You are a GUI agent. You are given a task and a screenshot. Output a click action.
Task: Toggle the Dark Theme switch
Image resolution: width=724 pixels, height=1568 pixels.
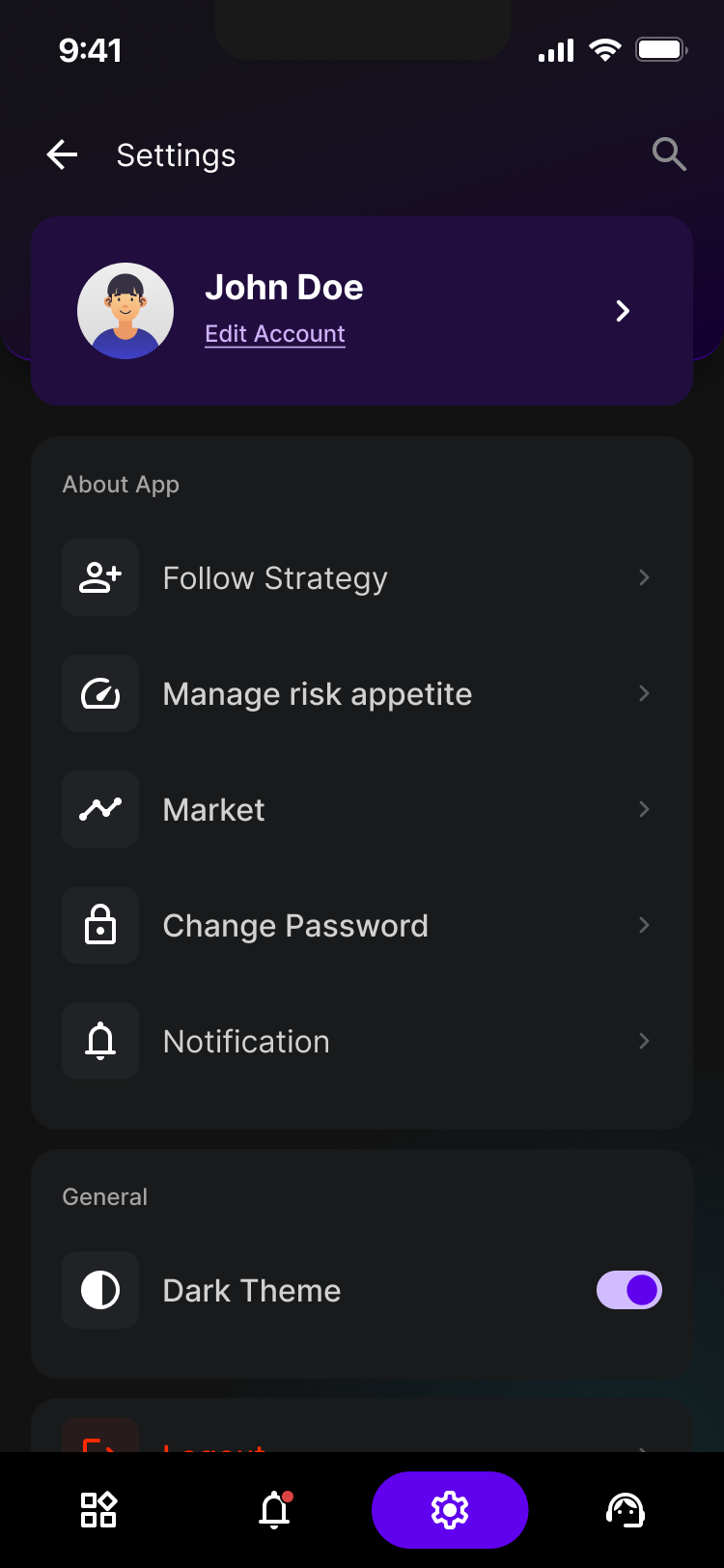click(x=629, y=1290)
